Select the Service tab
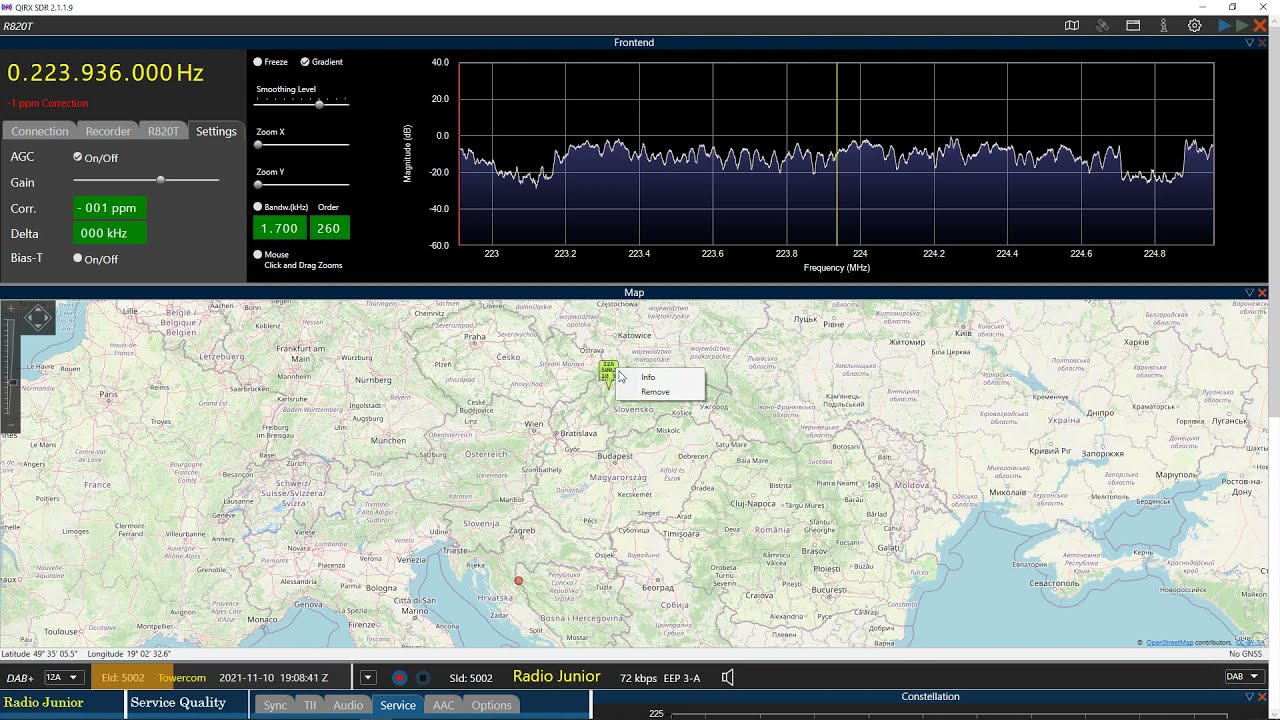 point(398,705)
